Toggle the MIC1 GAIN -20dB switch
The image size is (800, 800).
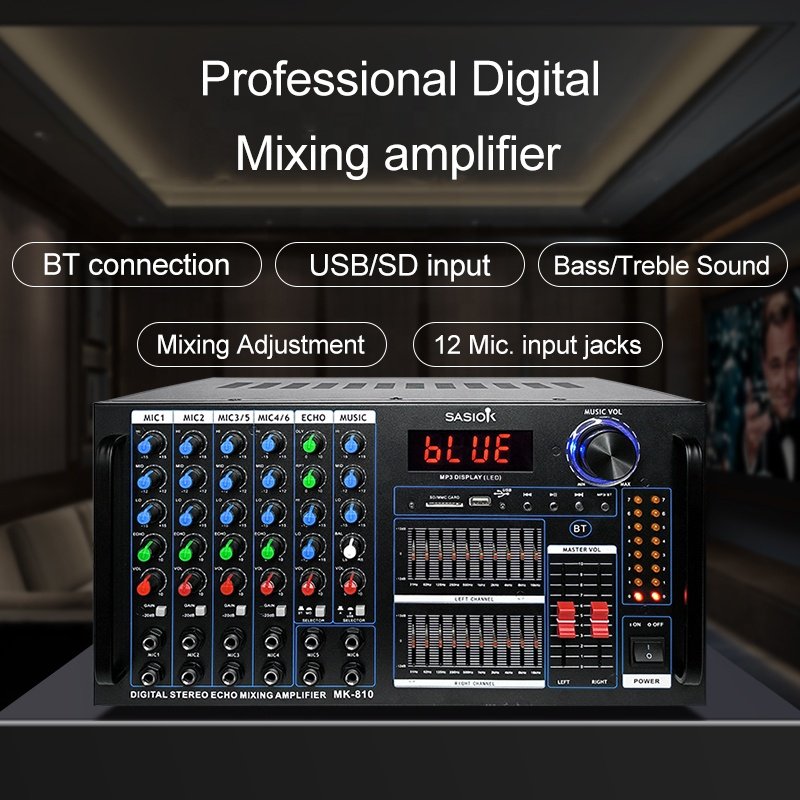(x=161, y=611)
